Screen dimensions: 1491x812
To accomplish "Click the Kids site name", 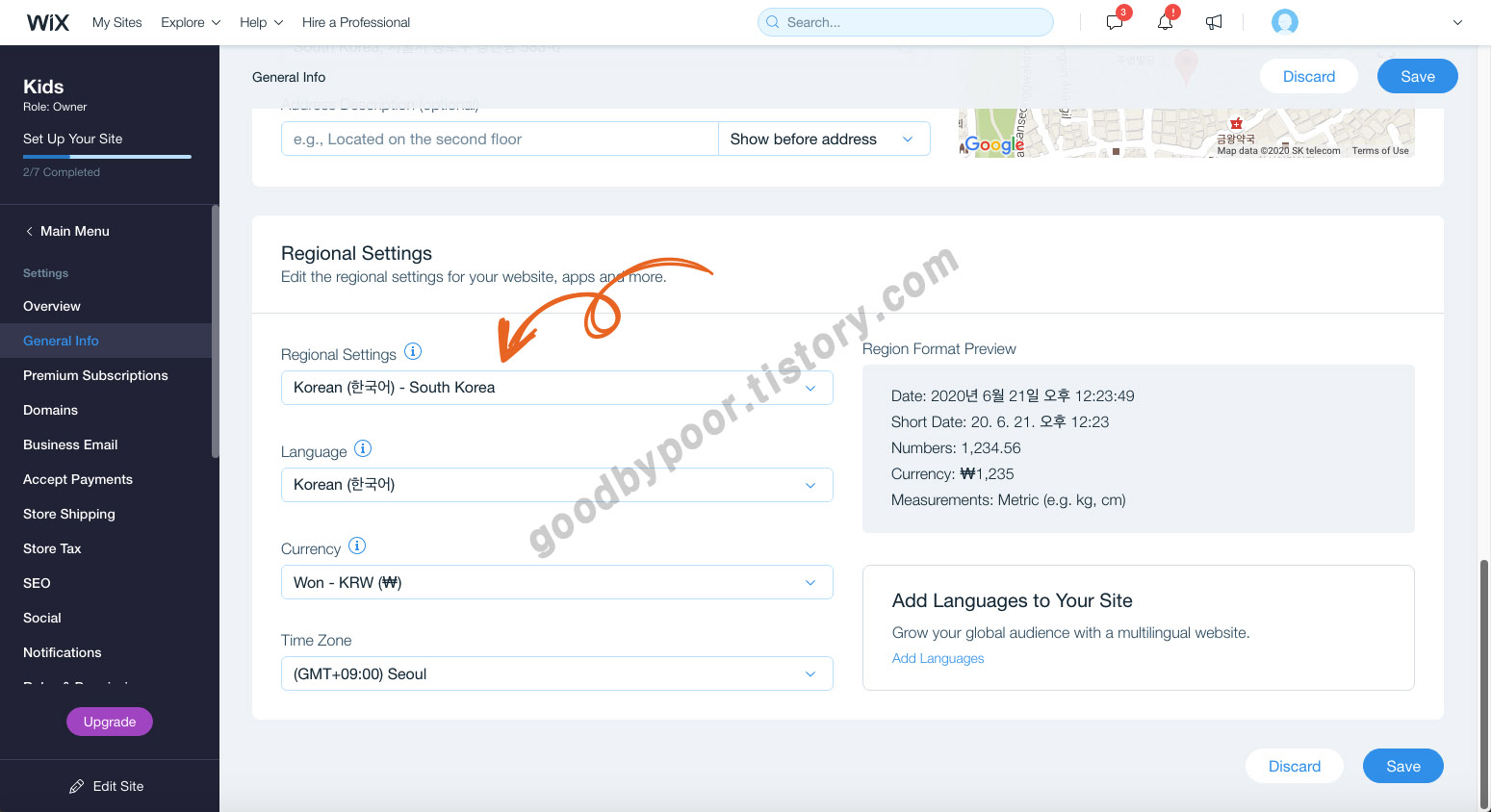I will click(x=43, y=87).
